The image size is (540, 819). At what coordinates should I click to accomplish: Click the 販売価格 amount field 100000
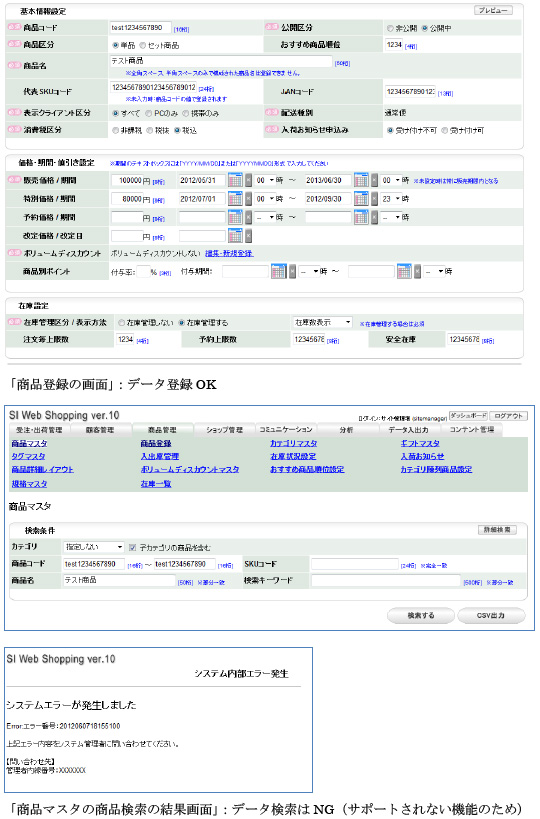pos(127,180)
